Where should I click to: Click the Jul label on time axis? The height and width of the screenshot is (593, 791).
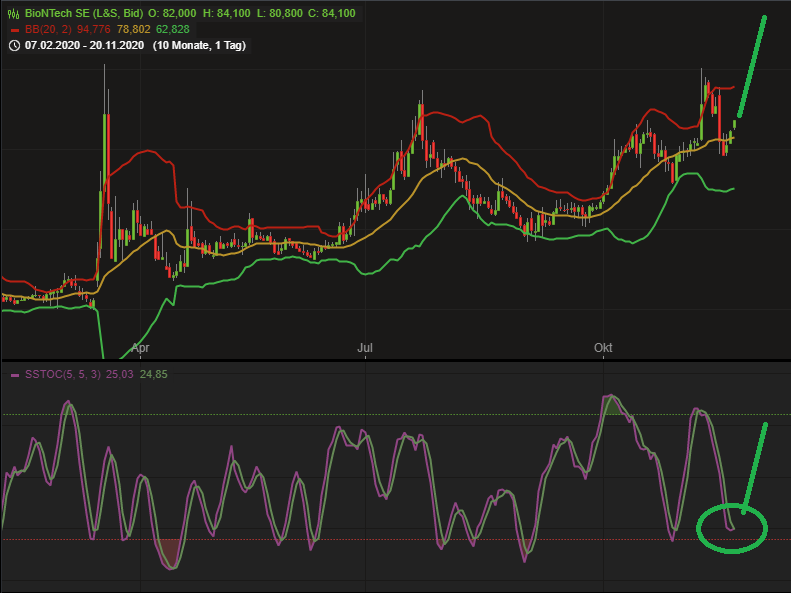tap(365, 348)
